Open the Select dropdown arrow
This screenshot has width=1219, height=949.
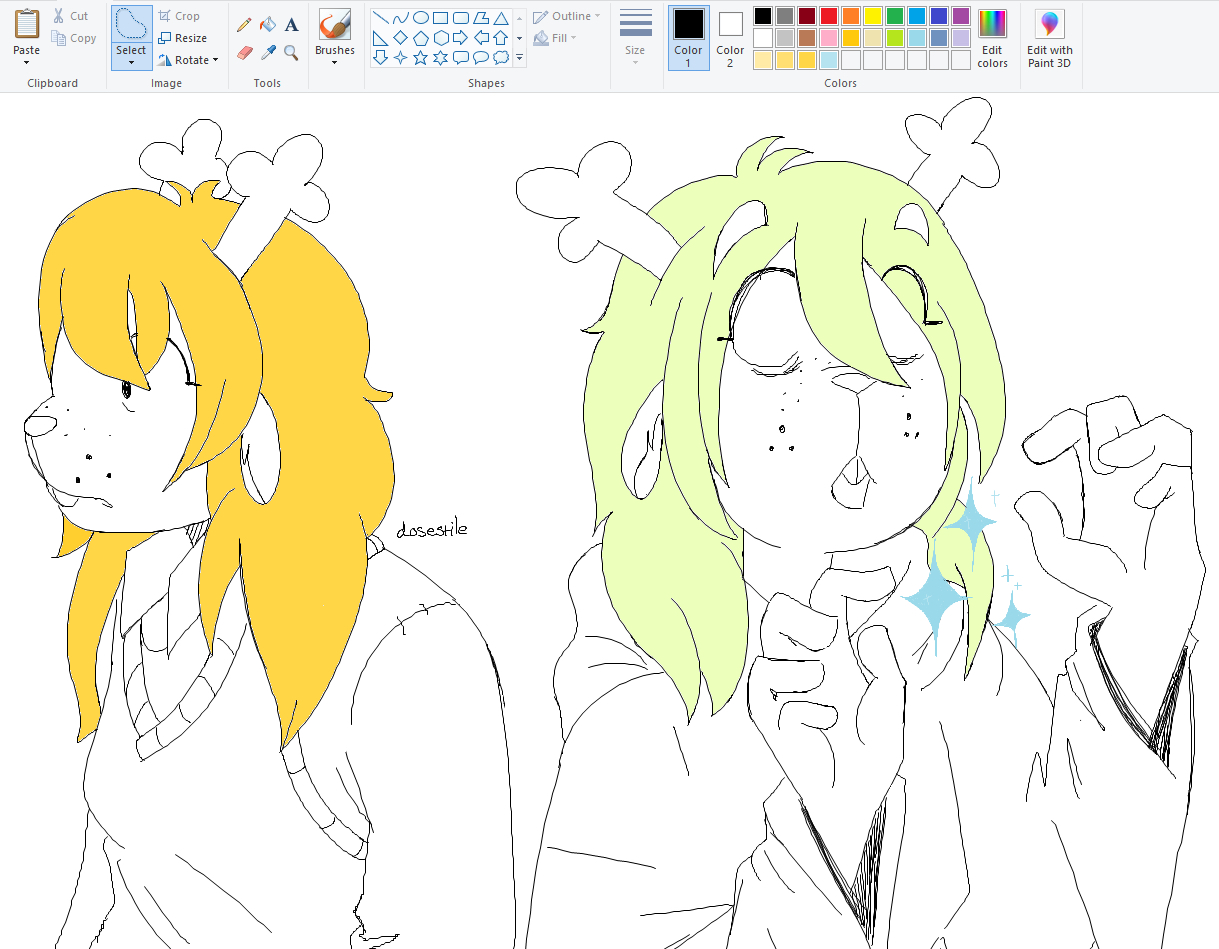pos(131,63)
